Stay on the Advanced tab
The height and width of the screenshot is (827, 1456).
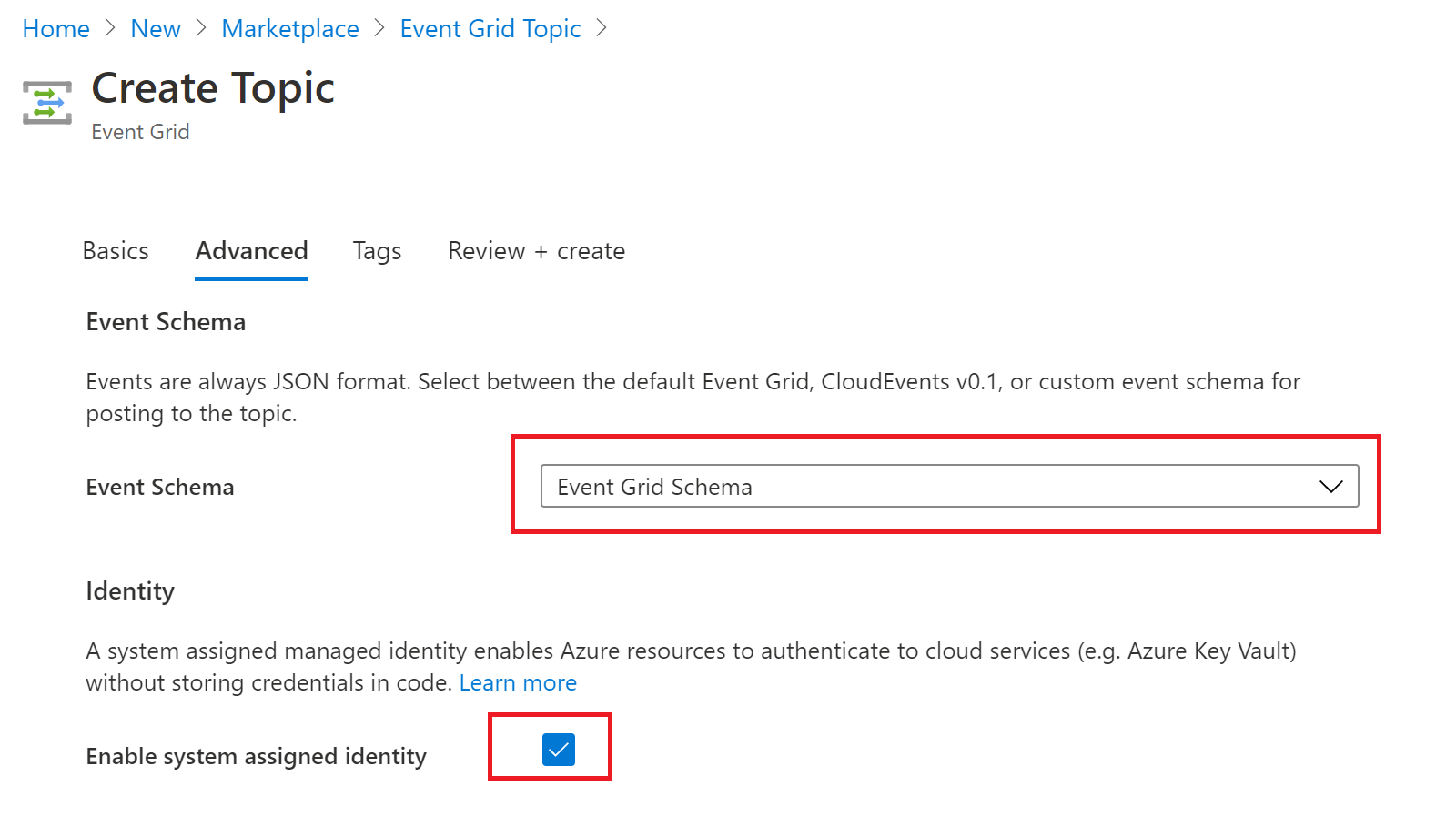point(251,251)
